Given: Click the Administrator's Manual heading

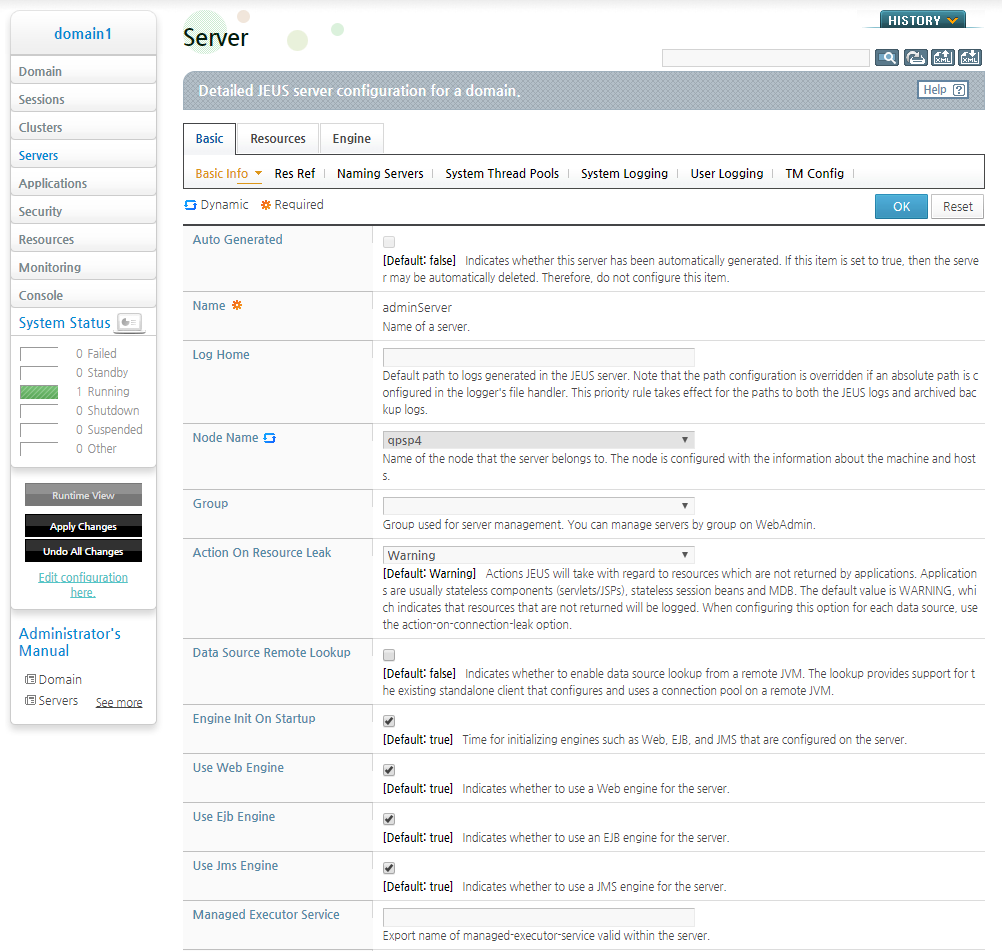Looking at the screenshot, I should (x=70, y=642).
